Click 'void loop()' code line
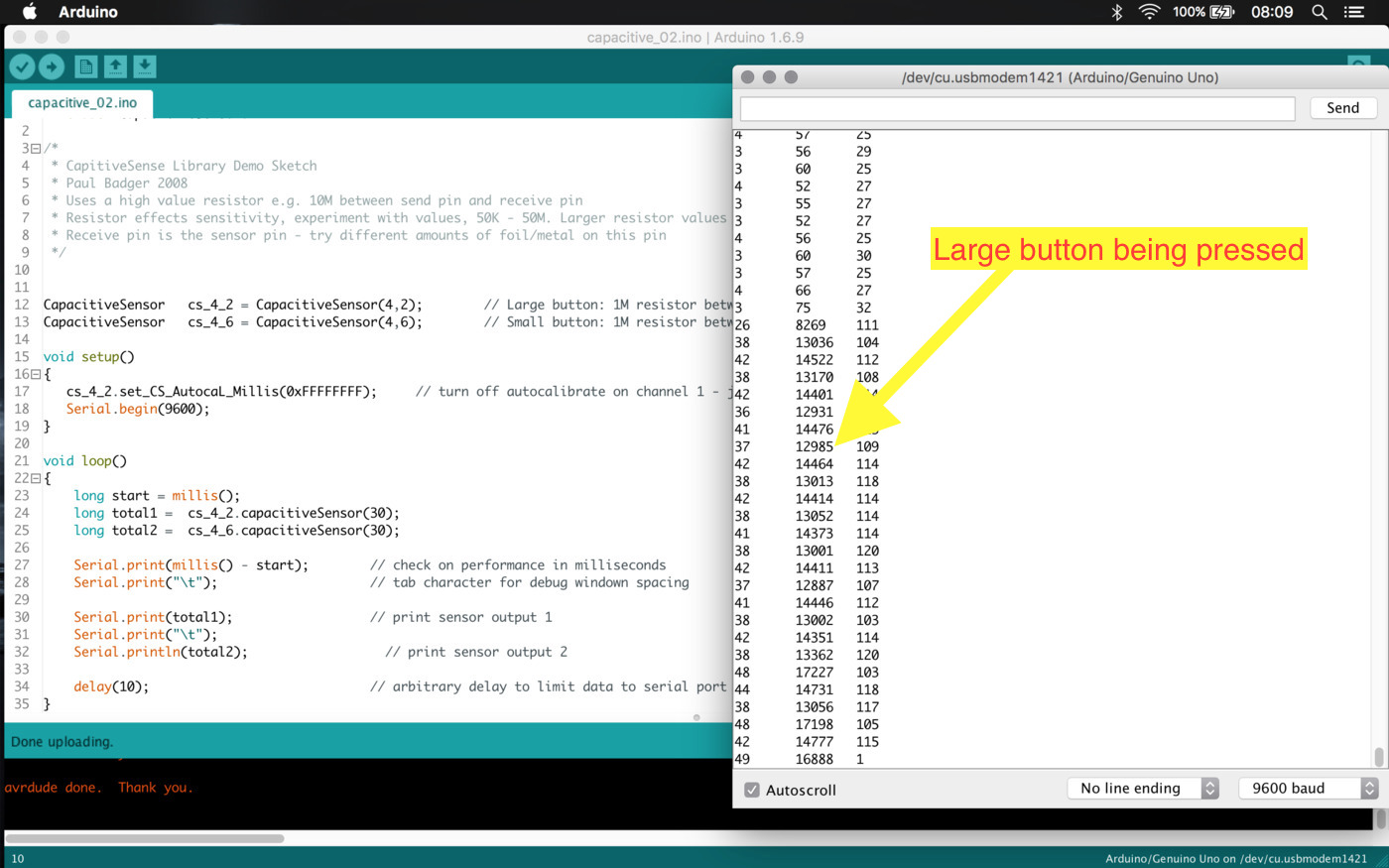Screen dimensions: 1389x868 85,460
